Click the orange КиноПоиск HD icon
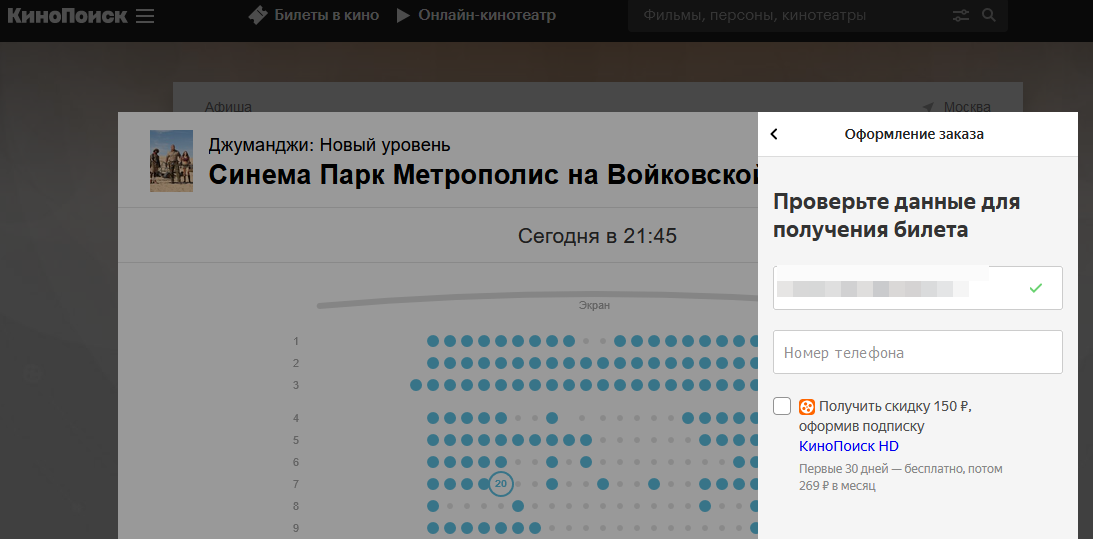This screenshot has width=1093, height=539. [807, 407]
